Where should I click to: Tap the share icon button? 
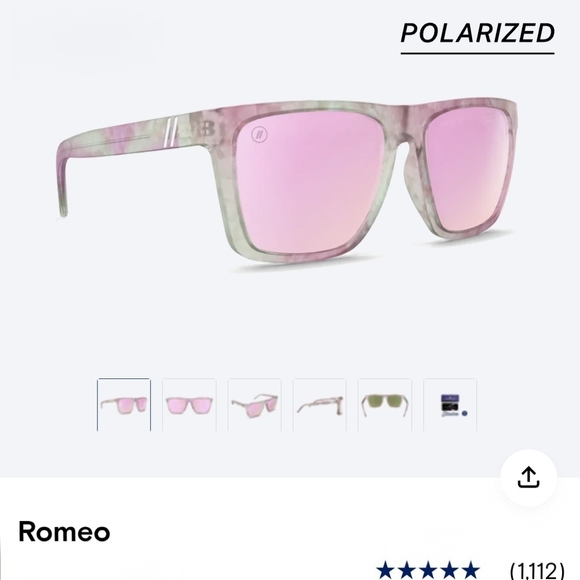(x=529, y=478)
